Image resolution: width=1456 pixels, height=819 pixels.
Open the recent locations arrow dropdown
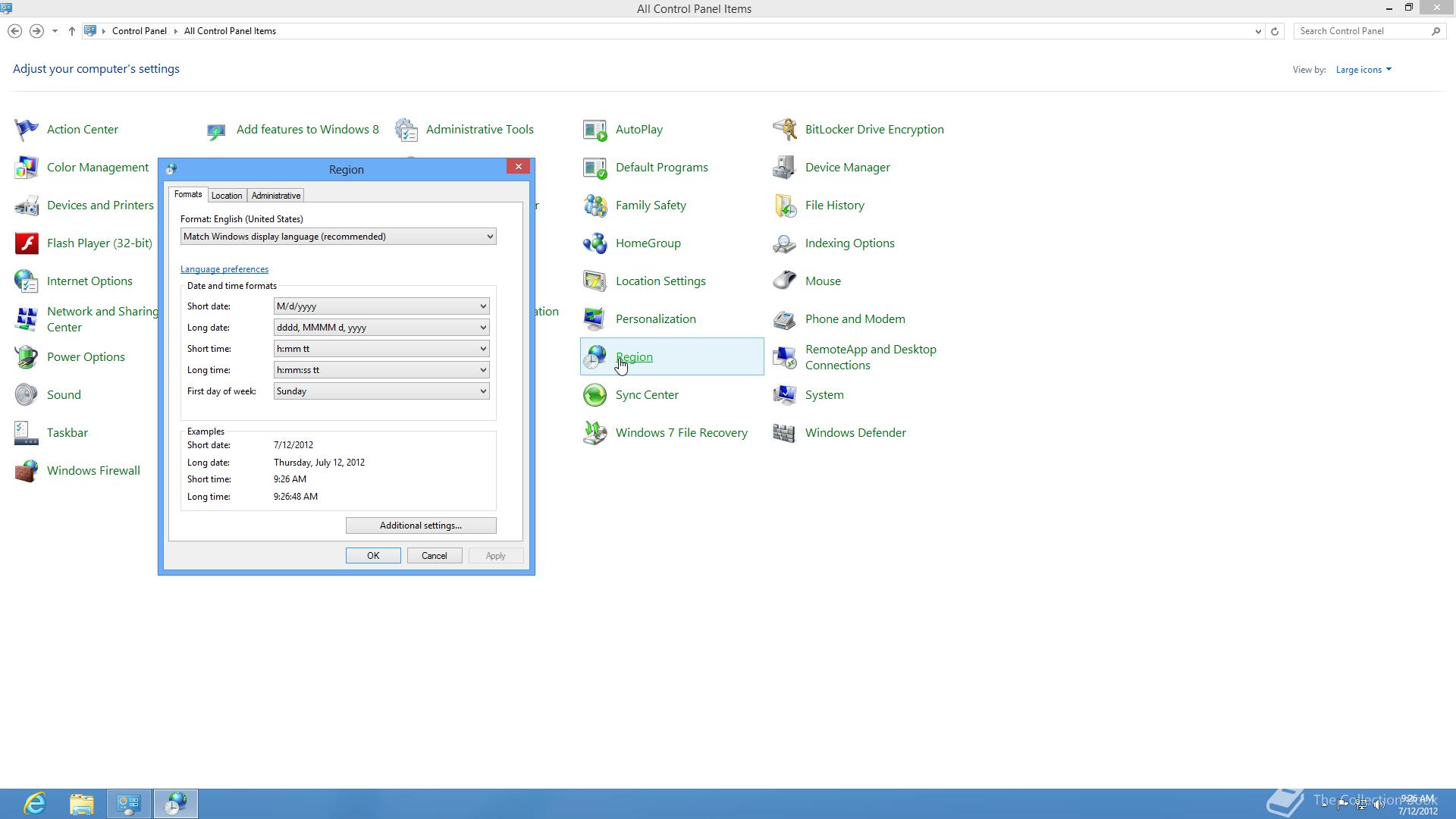[55, 31]
